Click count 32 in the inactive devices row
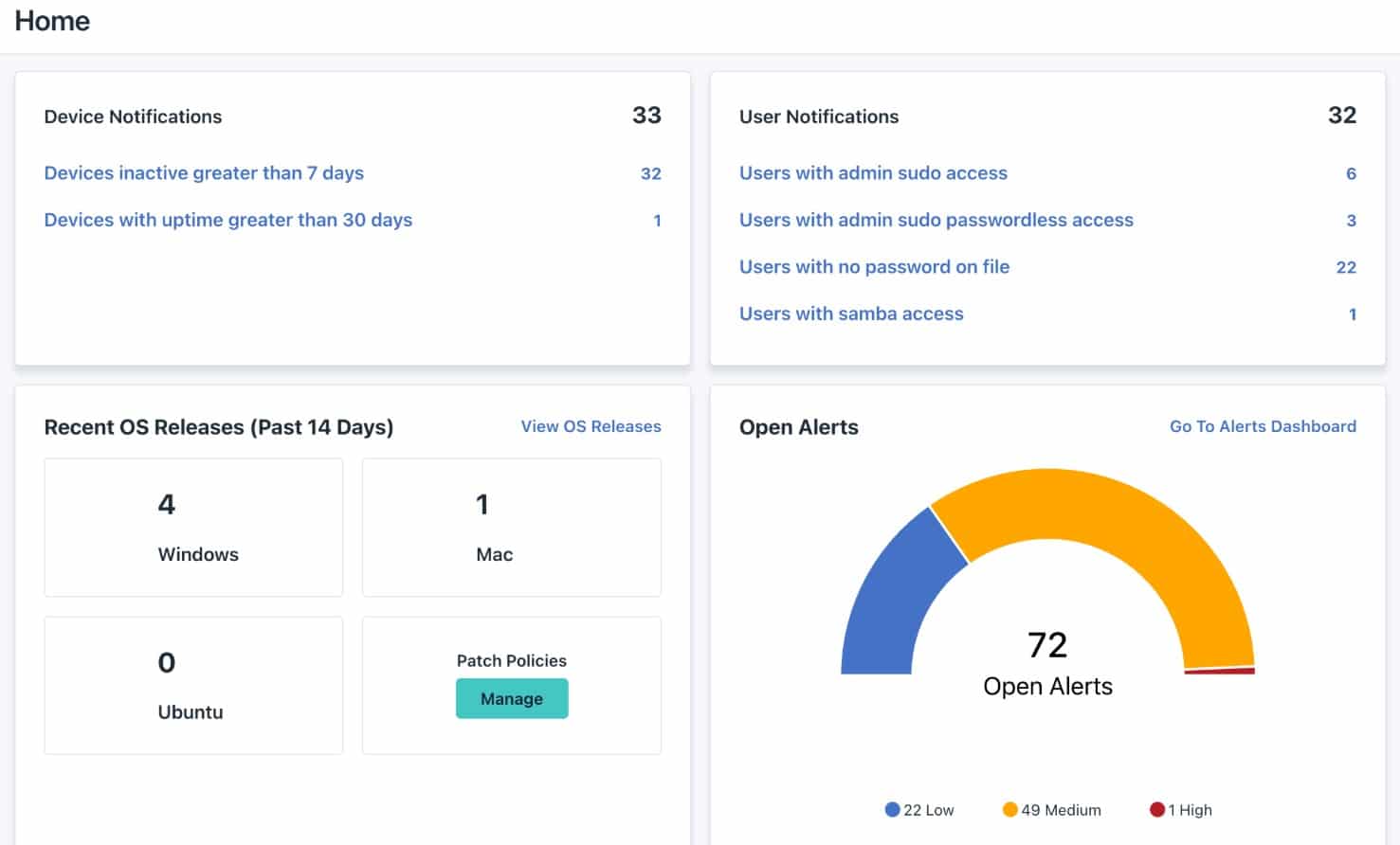This screenshot has width=1400, height=845. 651,173
